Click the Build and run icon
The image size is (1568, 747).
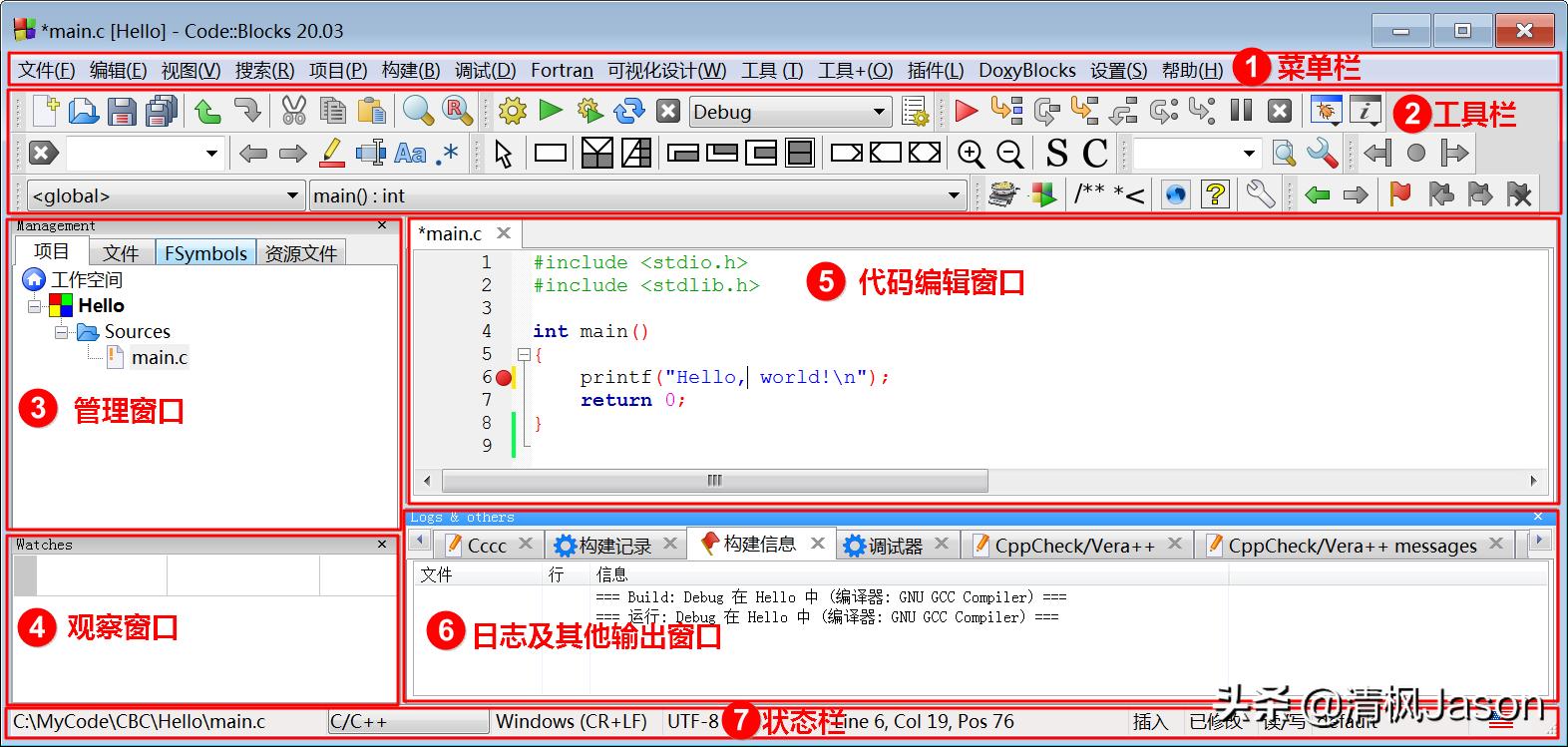tap(589, 111)
